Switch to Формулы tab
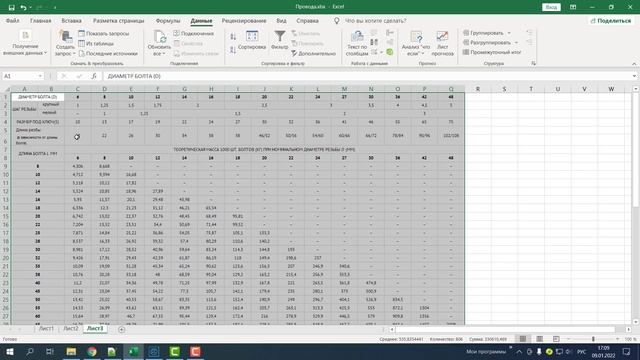This screenshot has width=640, height=360. (168, 20)
